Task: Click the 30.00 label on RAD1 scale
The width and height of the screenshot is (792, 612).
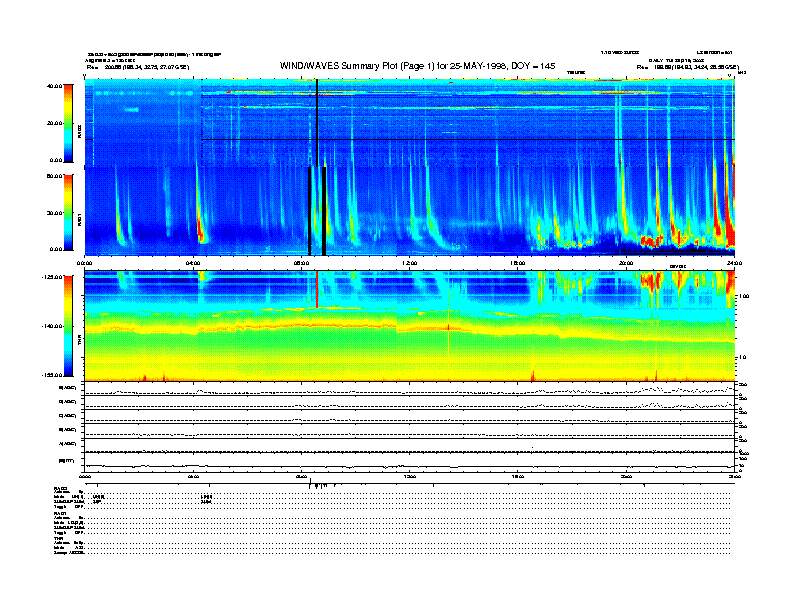Action: [x=54, y=213]
